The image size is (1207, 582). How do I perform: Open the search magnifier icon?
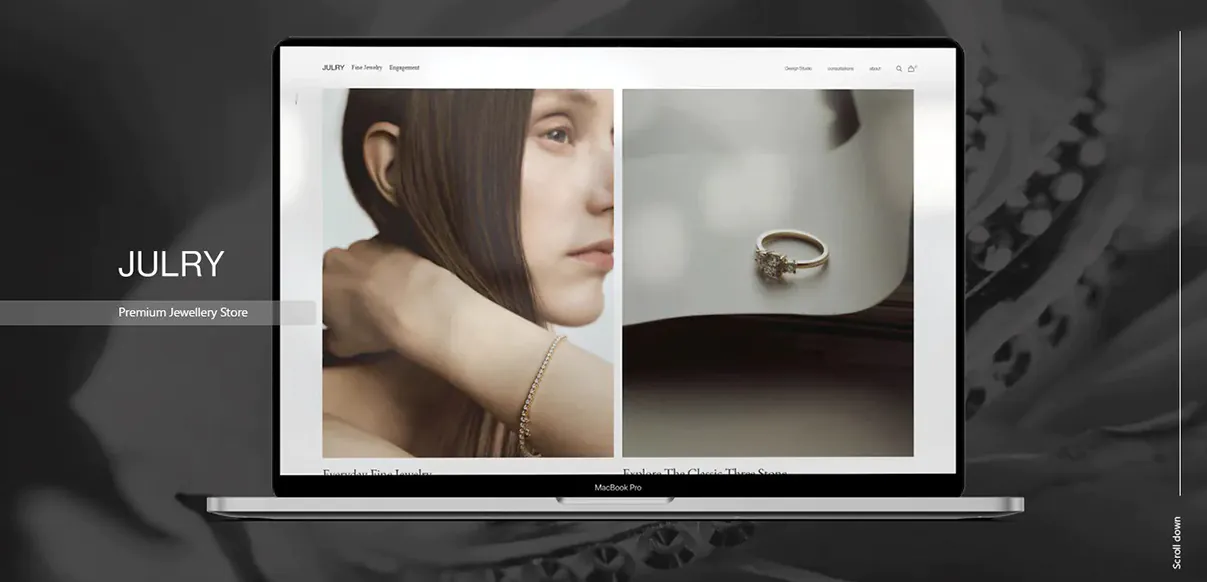899,68
